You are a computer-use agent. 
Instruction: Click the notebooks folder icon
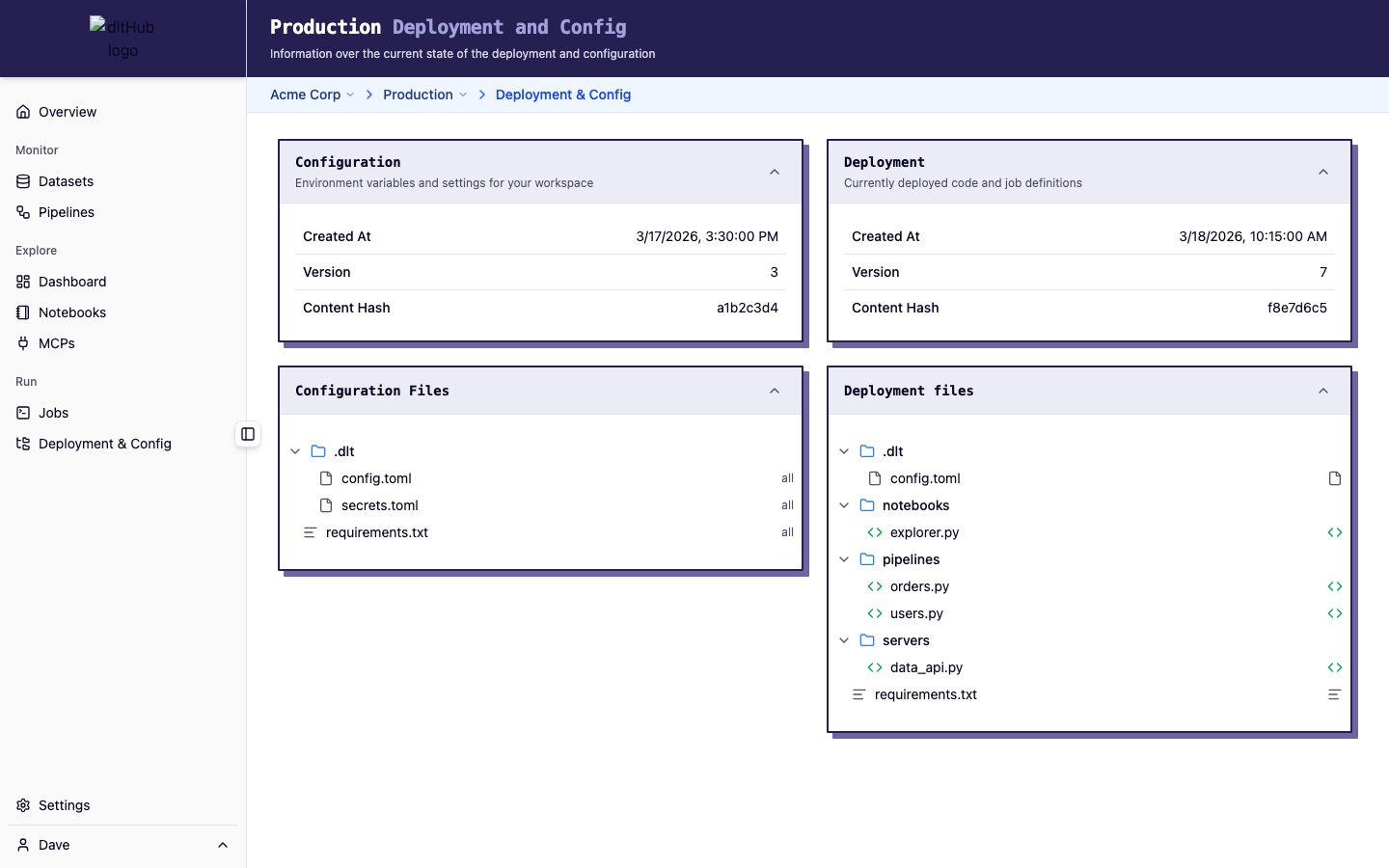point(867,505)
